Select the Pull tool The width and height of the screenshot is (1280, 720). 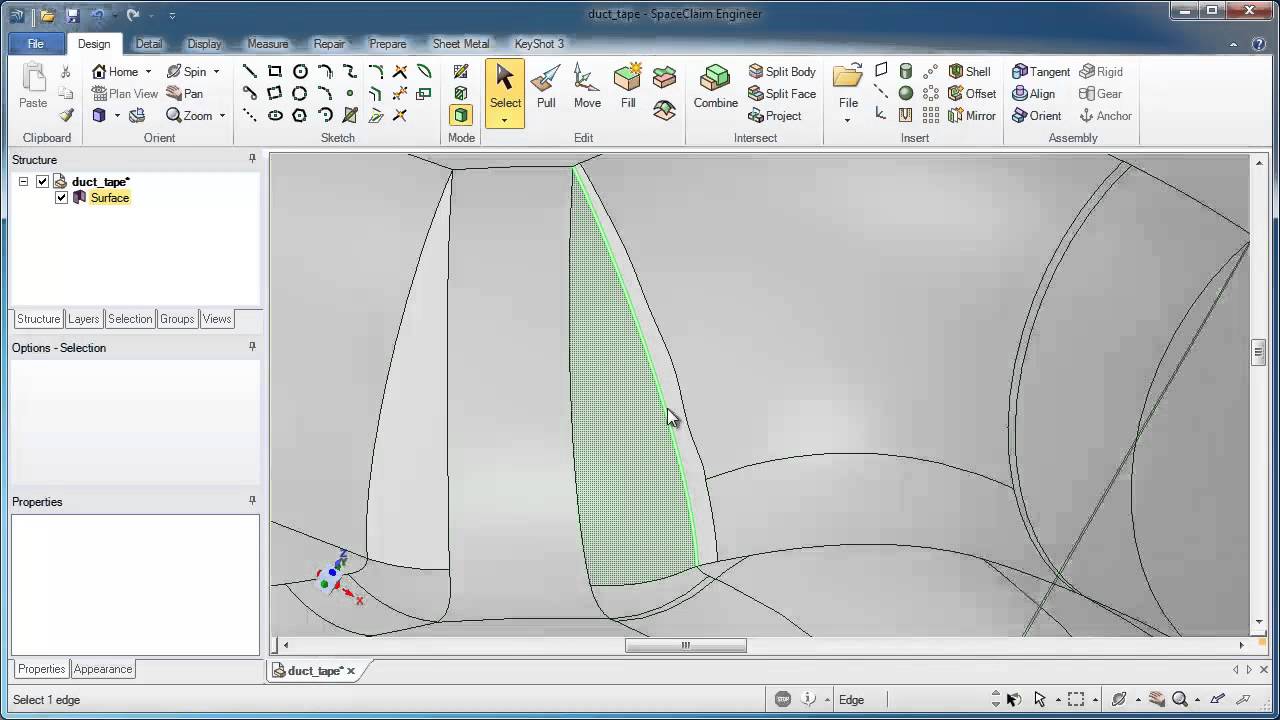[546, 87]
